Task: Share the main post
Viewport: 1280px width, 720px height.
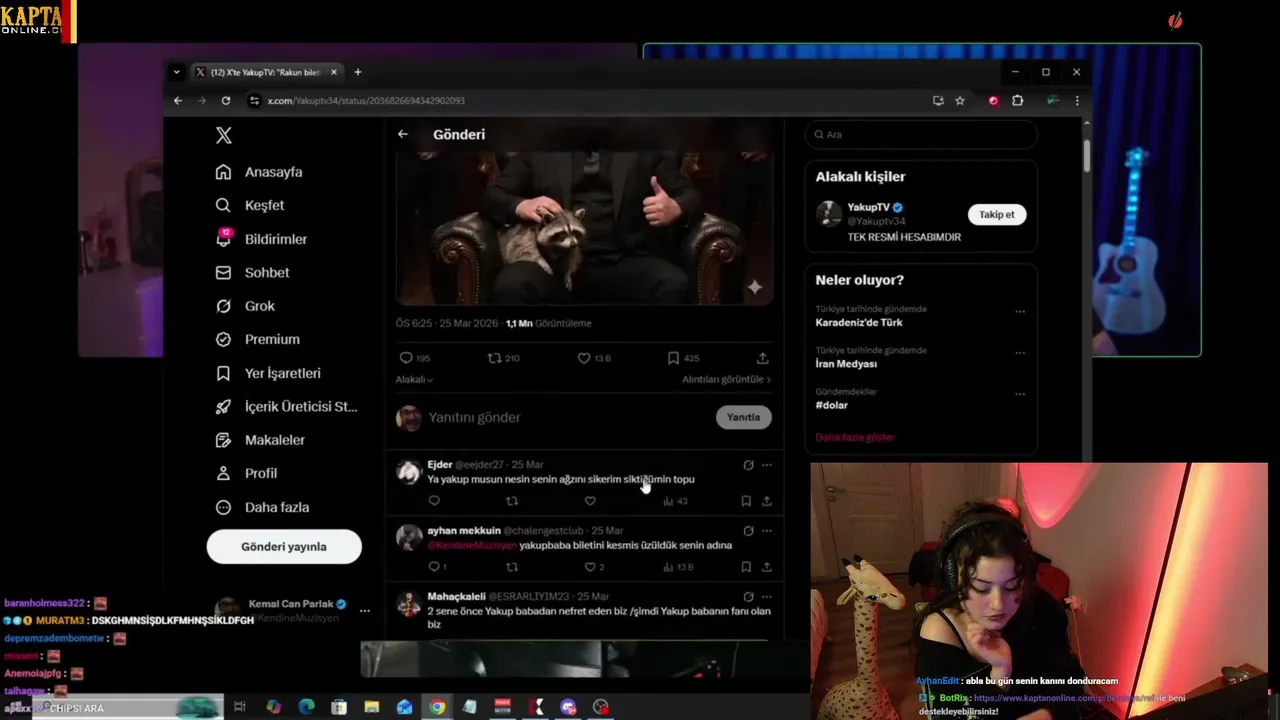Action: (762, 358)
